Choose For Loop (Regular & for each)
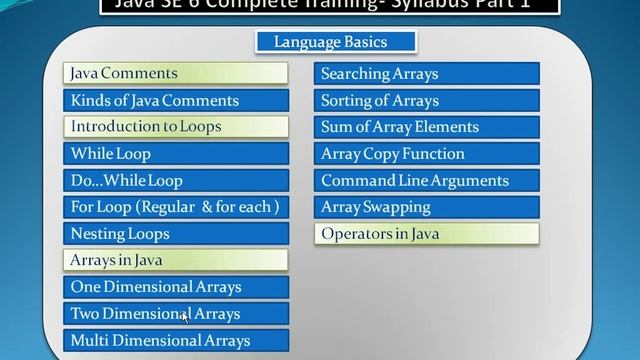640x360 pixels. coord(176,207)
